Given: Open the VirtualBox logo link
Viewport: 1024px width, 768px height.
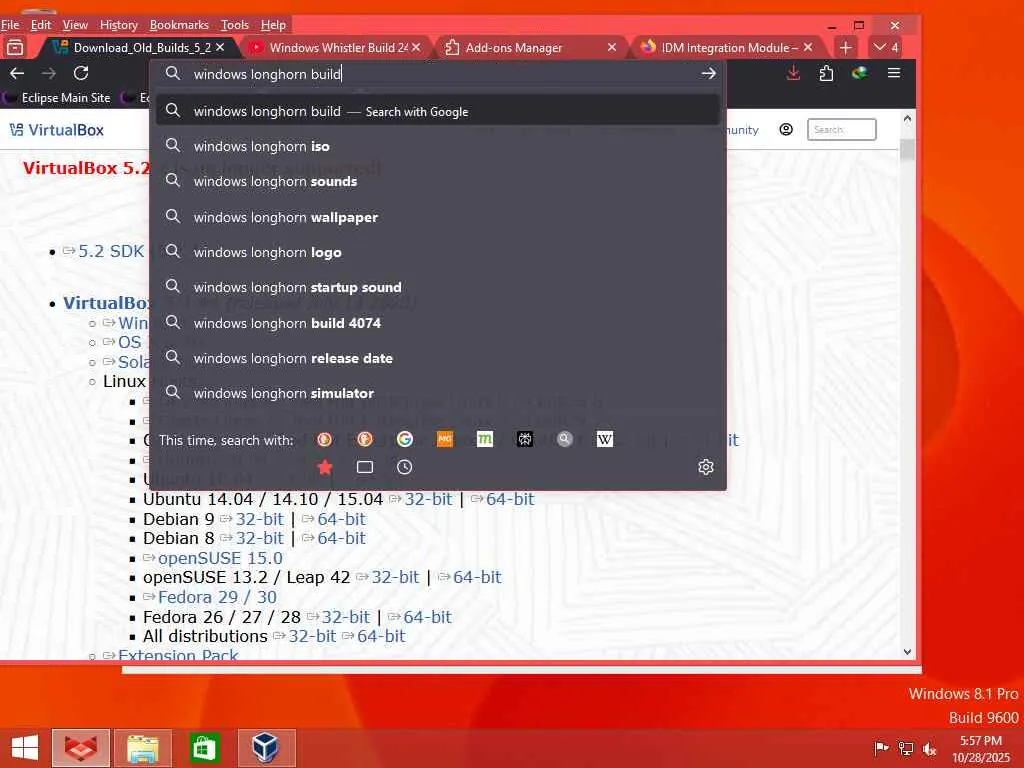Looking at the screenshot, I should point(57,130).
